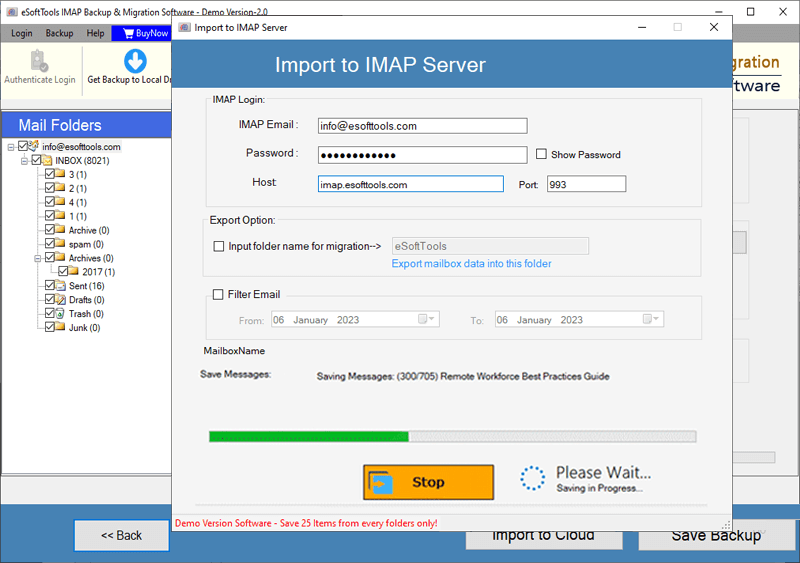Select the 4 (1) folder row

(x=78, y=202)
